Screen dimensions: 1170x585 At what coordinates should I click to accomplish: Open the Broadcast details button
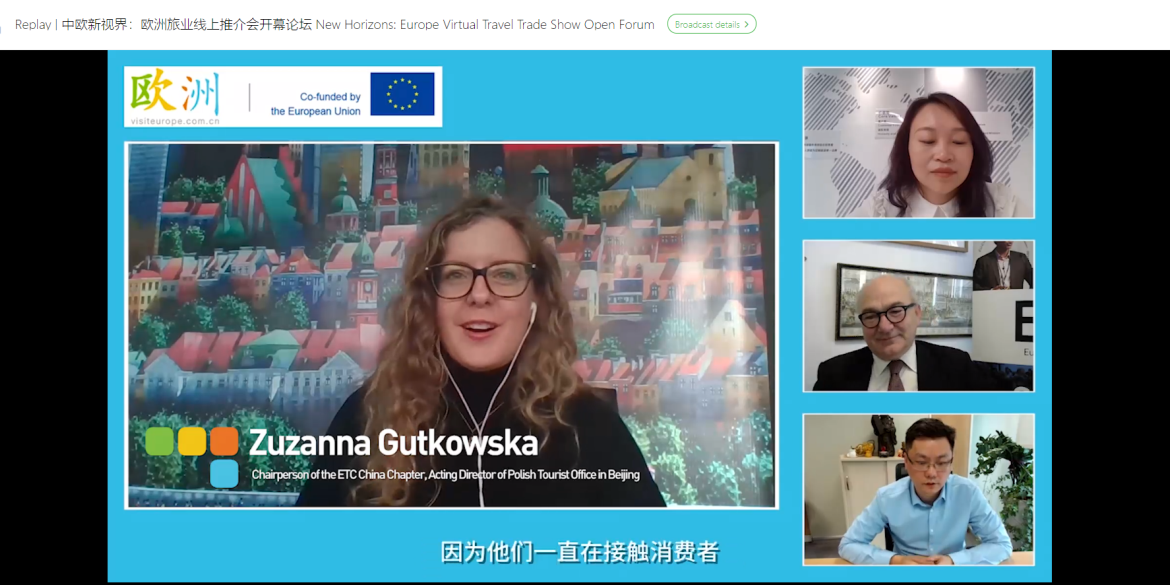pos(711,24)
